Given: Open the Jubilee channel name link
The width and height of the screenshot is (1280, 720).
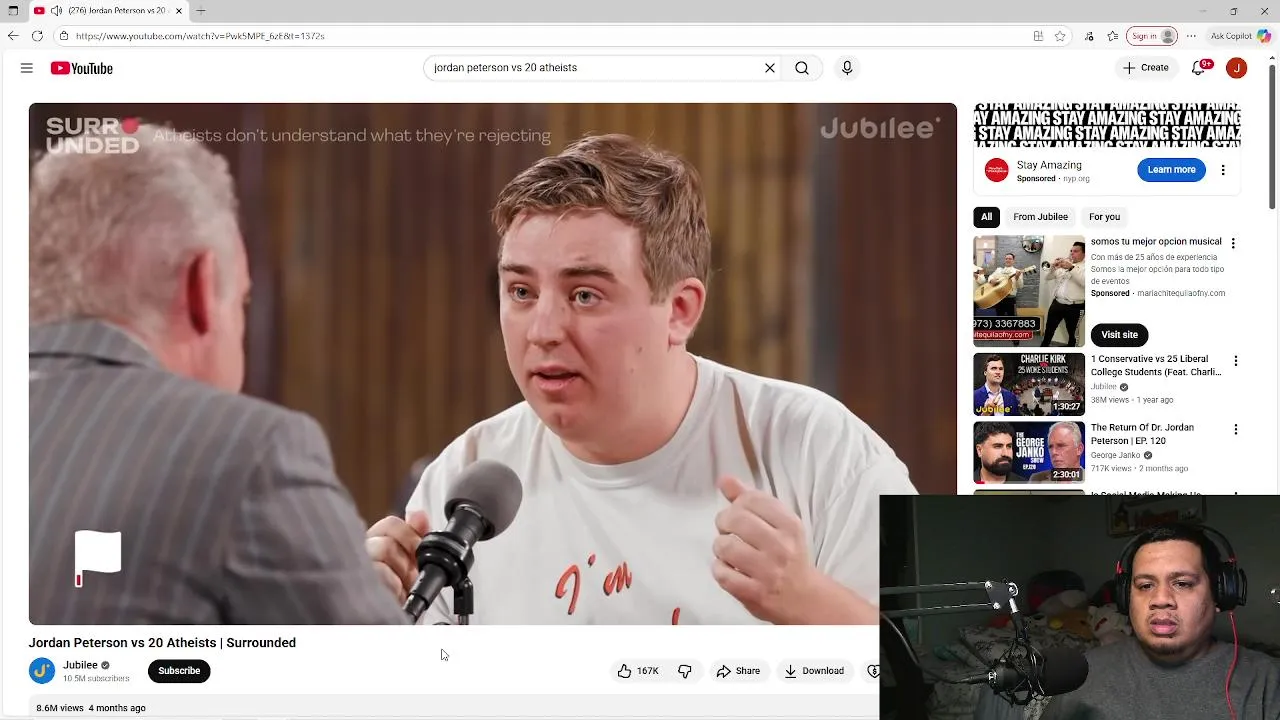Looking at the screenshot, I should point(81,665).
